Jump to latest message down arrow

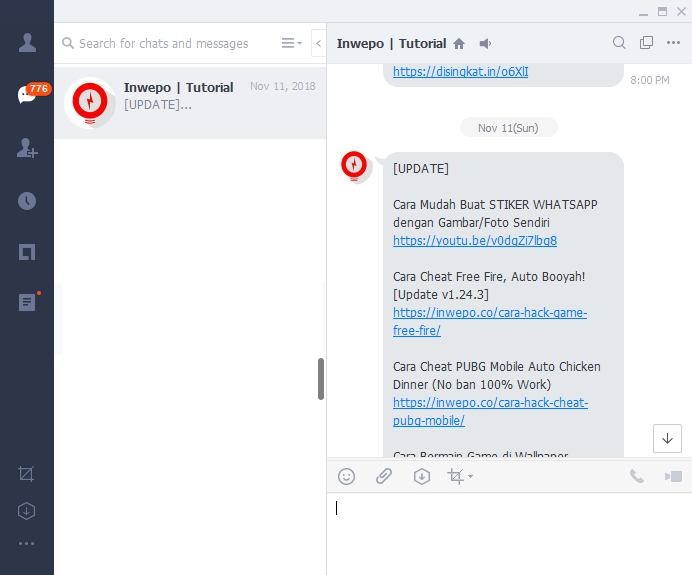point(668,438)
